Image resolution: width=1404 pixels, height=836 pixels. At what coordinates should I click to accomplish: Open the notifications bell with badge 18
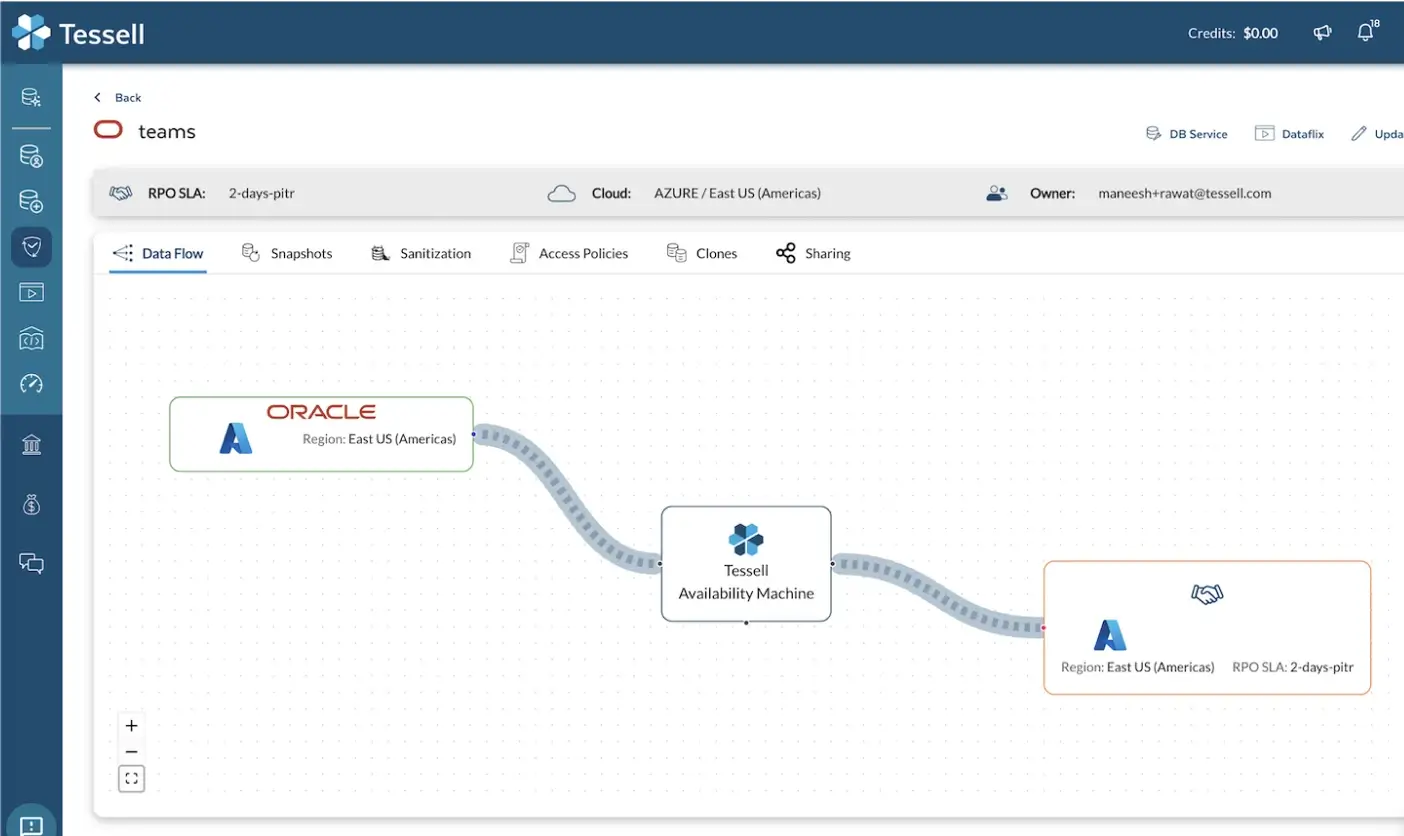(1366, 32)
